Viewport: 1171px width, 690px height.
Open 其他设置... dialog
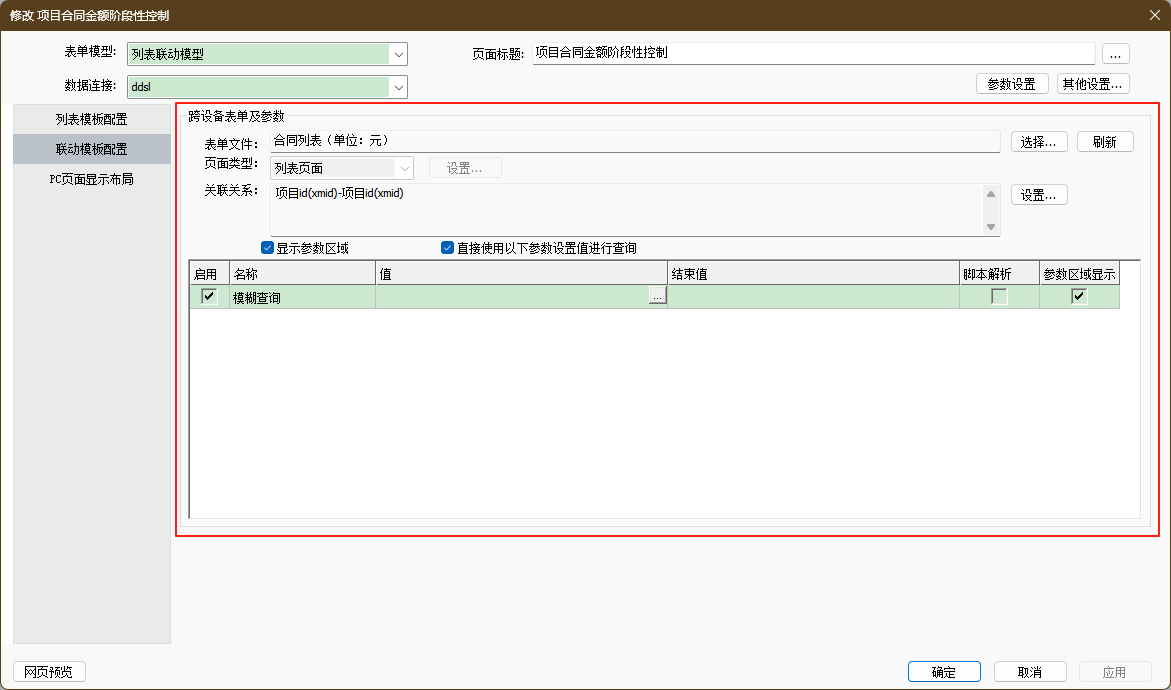[1093, 84]
